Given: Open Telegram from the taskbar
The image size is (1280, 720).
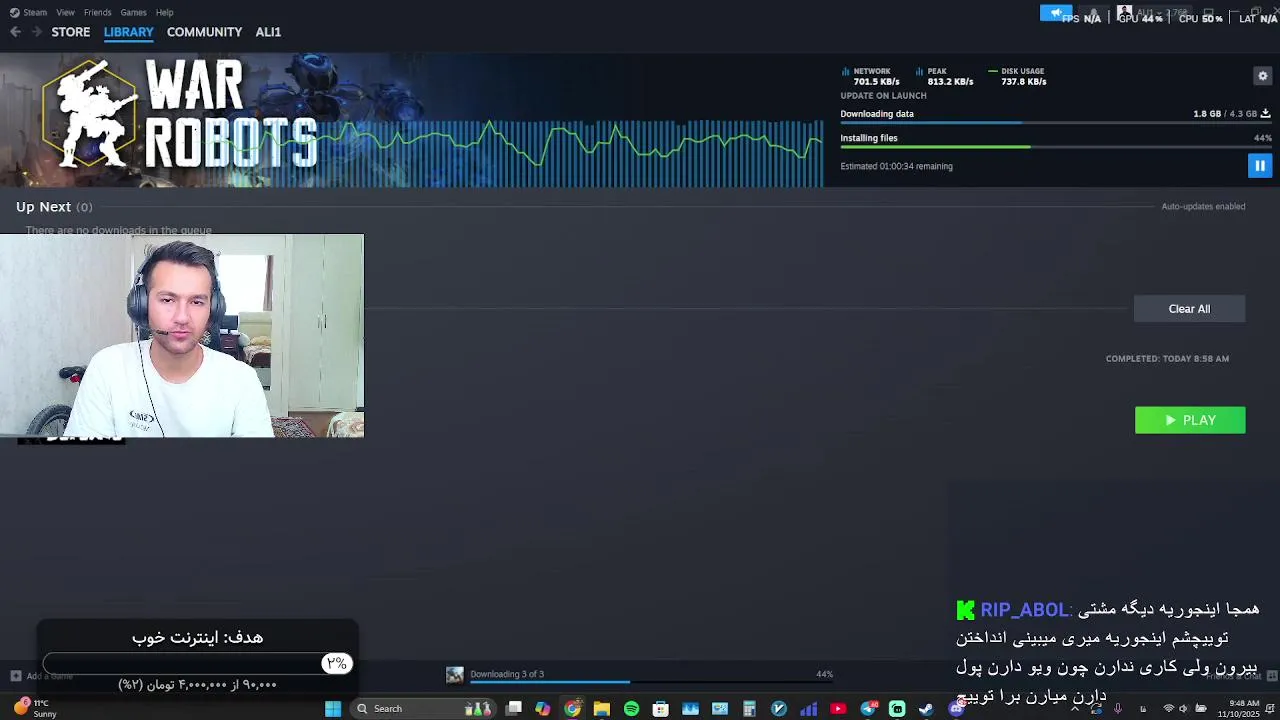Looking at the screenshot, I should 868,709.
